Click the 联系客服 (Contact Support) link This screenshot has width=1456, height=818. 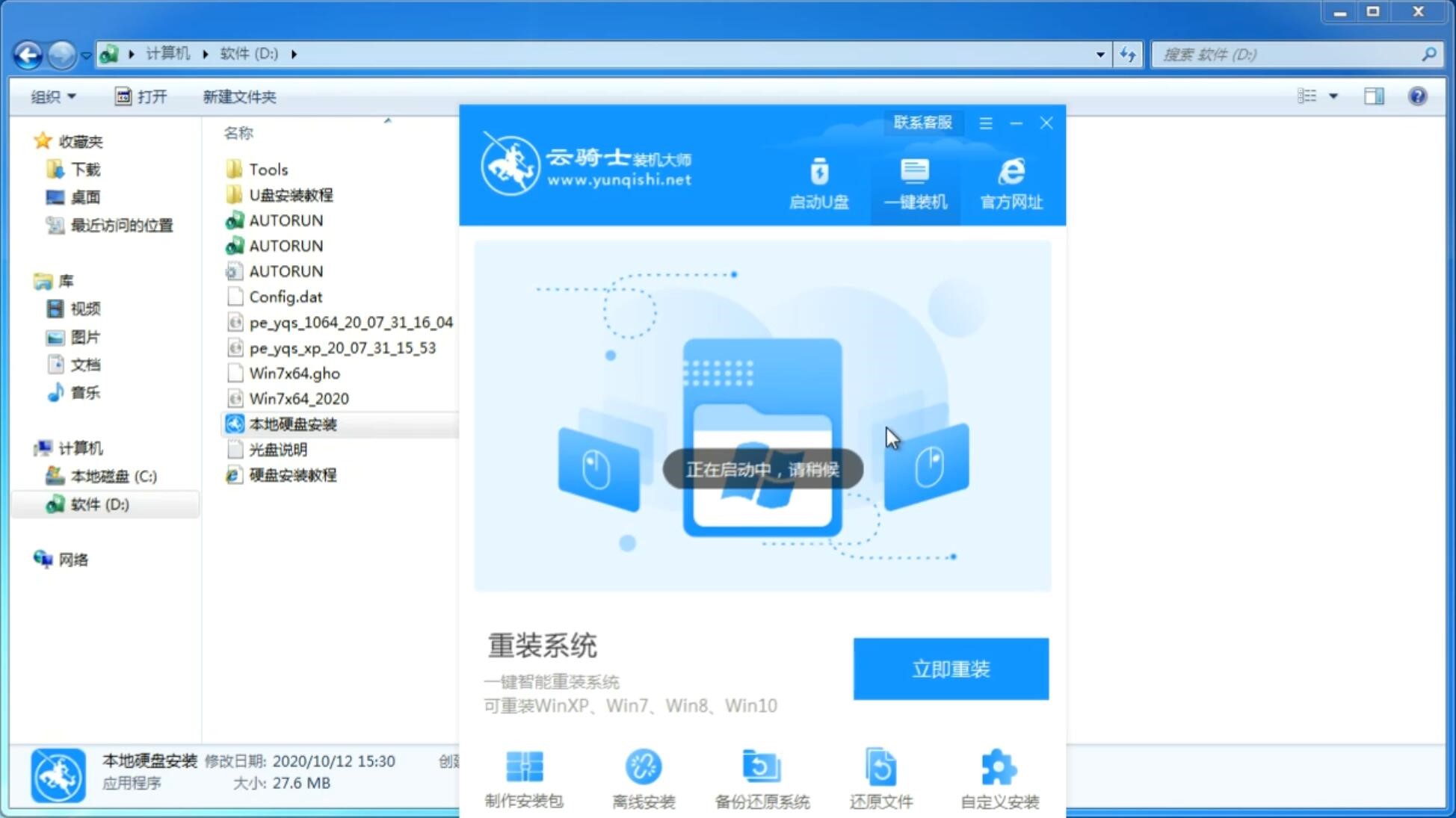922,122
